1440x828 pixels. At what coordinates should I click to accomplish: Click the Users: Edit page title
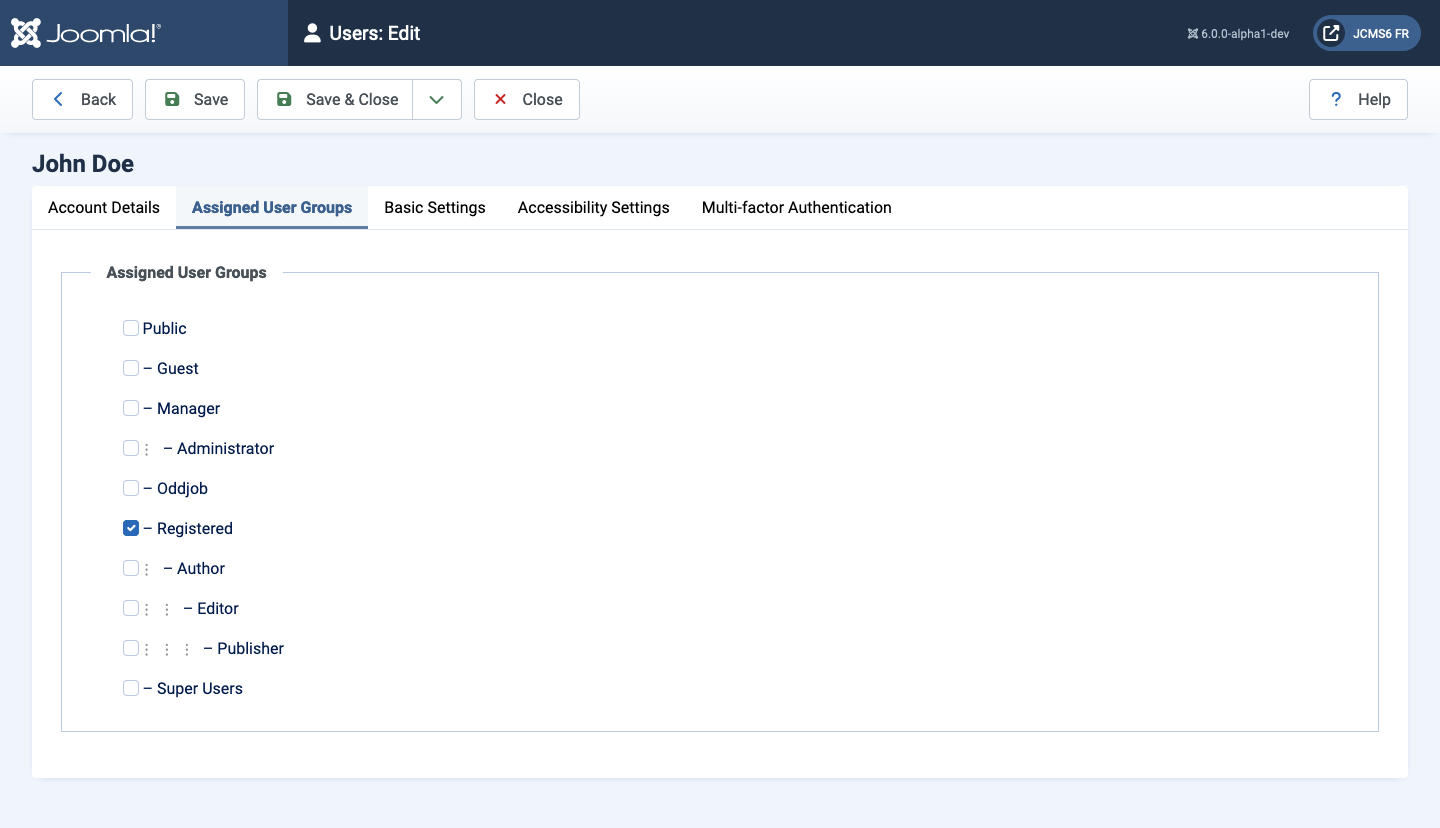[375, 33]
